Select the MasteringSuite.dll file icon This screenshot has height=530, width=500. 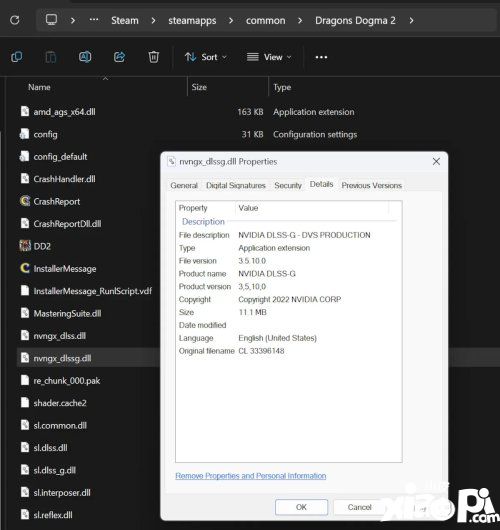pos(25,313)
